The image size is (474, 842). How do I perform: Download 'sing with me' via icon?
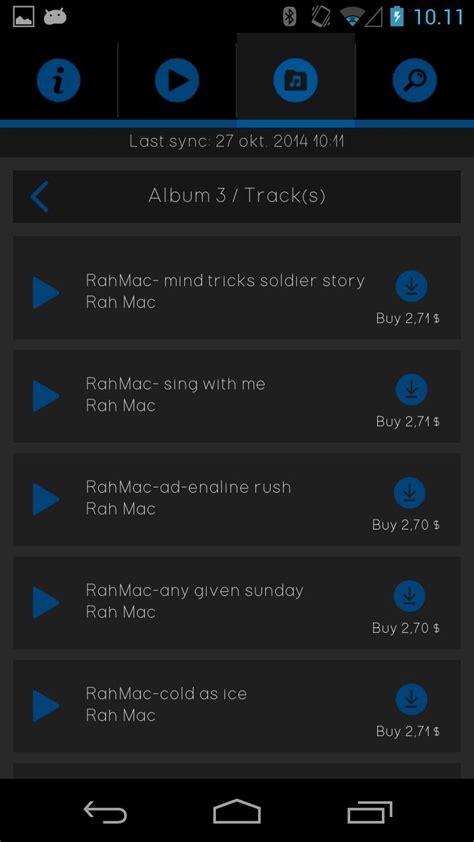pyautogui.click(x=412, y=389)
